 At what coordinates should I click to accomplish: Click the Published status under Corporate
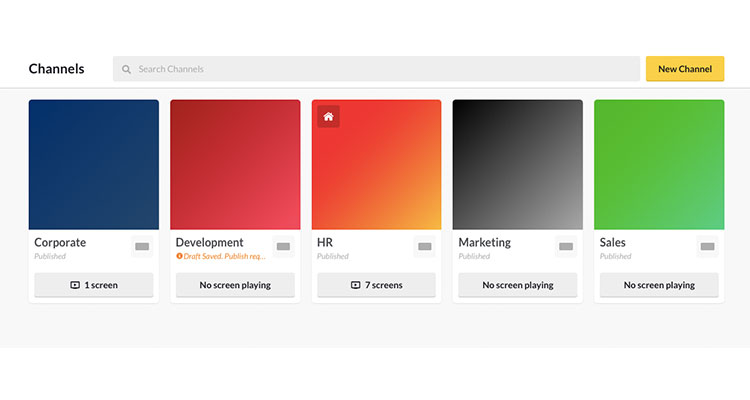click(50, 256)
